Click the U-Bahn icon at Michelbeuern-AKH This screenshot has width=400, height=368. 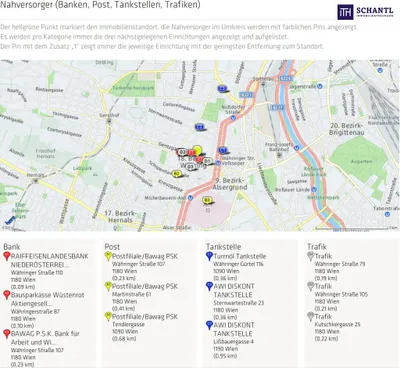190,198
